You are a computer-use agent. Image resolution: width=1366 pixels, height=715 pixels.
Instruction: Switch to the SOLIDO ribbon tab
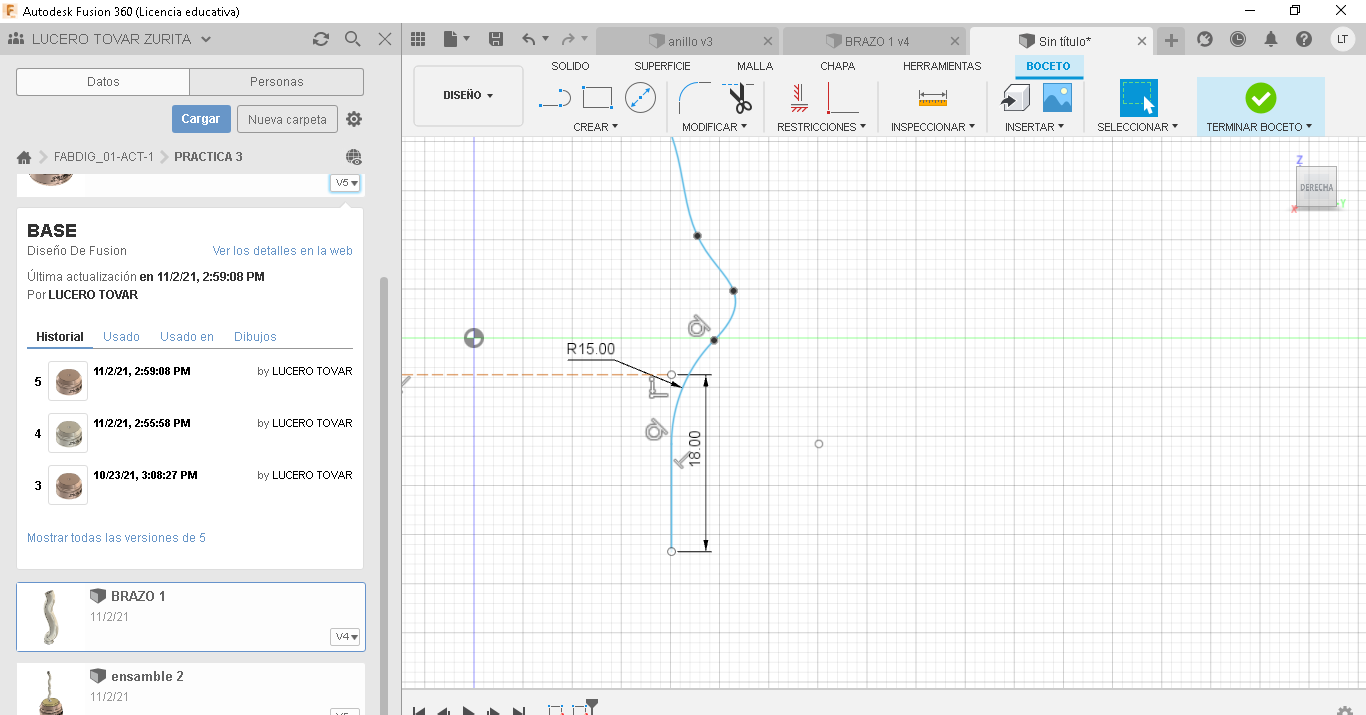tap(570, 66)
